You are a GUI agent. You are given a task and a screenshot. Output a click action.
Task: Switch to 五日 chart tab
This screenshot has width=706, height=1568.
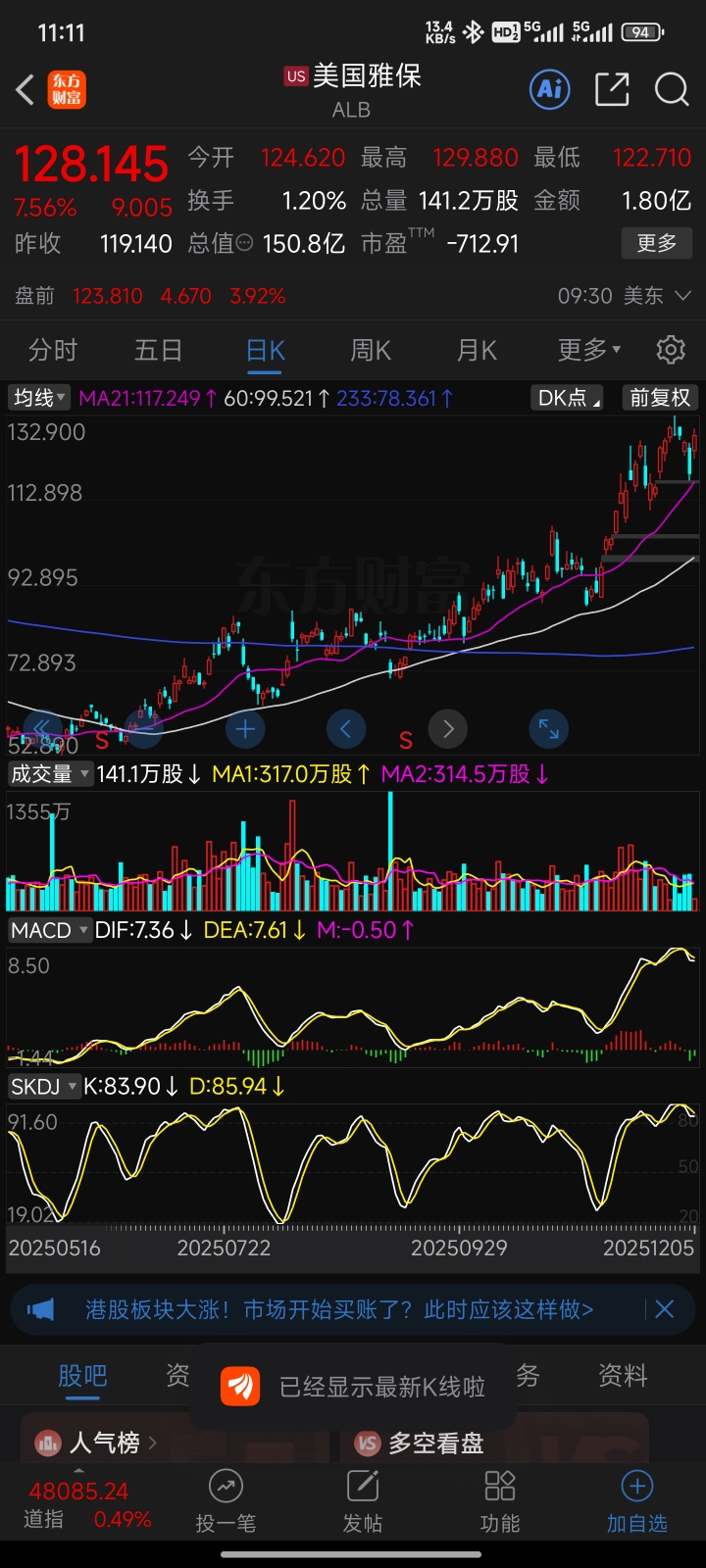point(159,350)
